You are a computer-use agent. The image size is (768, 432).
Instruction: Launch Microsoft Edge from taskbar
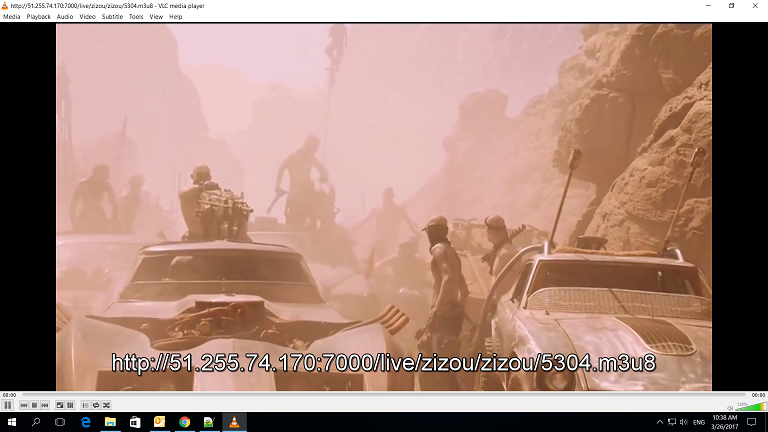86,422
